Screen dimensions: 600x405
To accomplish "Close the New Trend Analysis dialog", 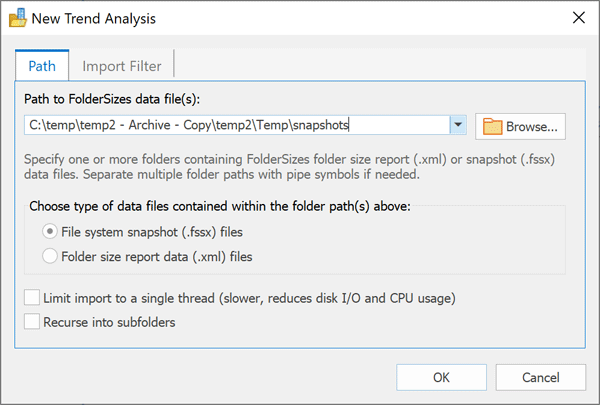I will 577,19.
